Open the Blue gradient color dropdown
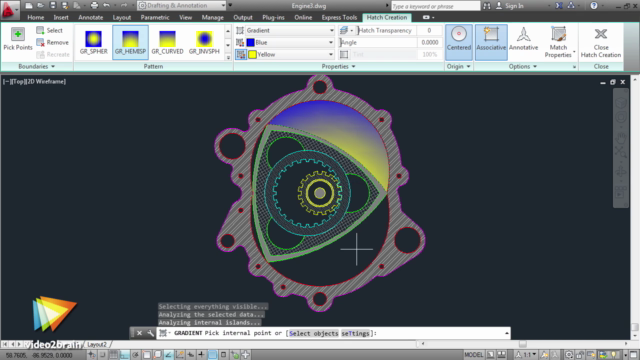 (331, 42)
